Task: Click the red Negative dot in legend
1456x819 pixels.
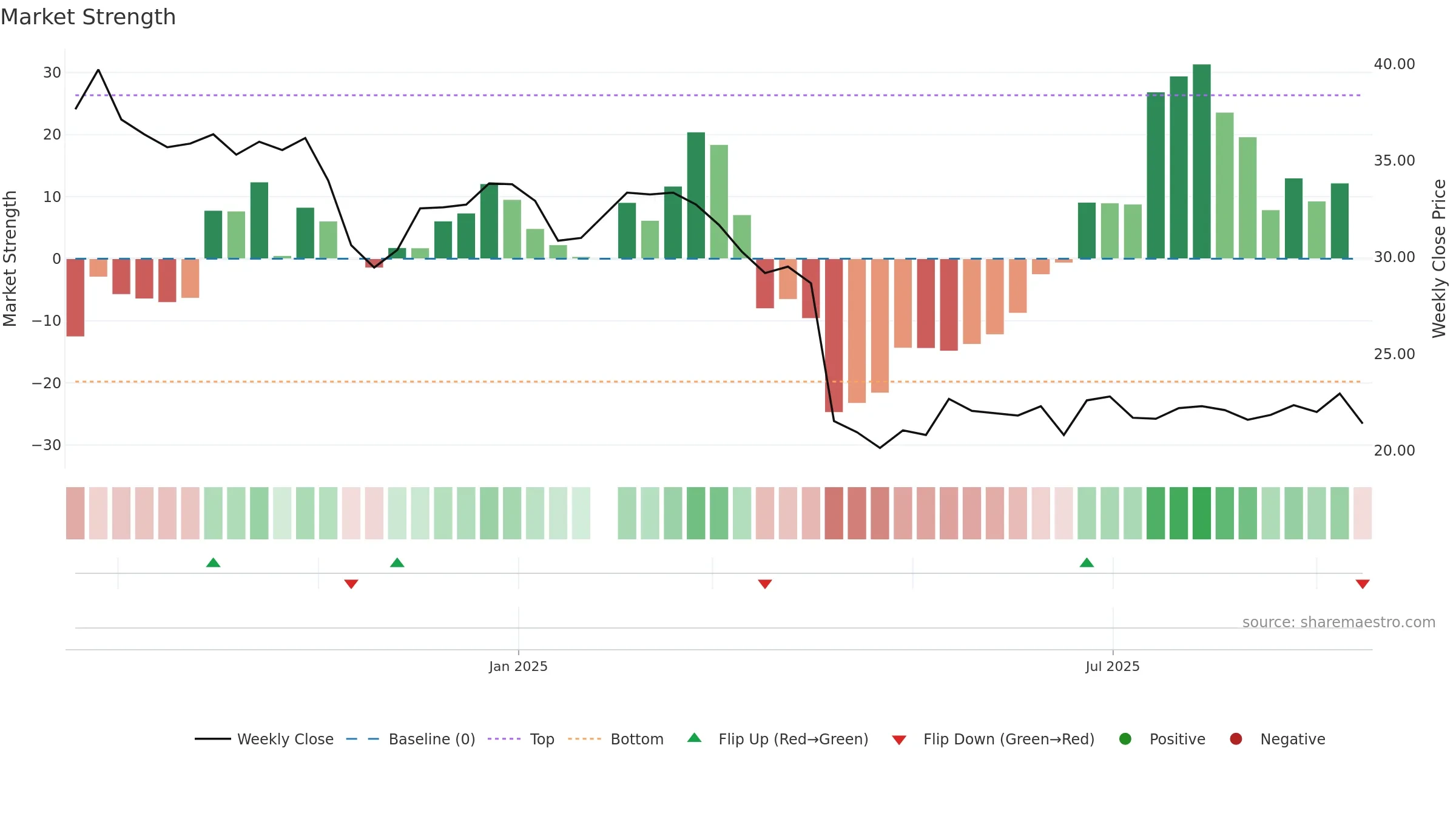Action: 1236,739
